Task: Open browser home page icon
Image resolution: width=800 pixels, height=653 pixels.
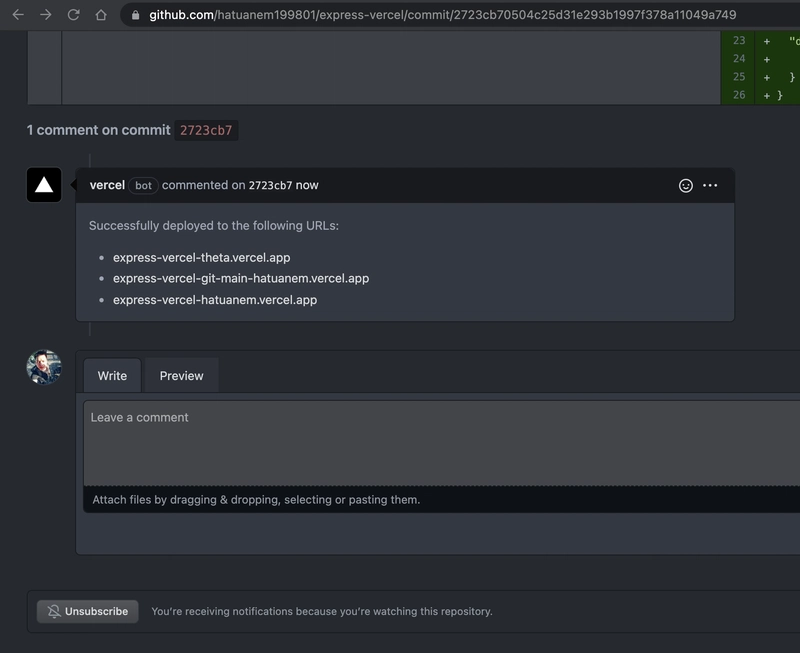Action: pos(101,15)
